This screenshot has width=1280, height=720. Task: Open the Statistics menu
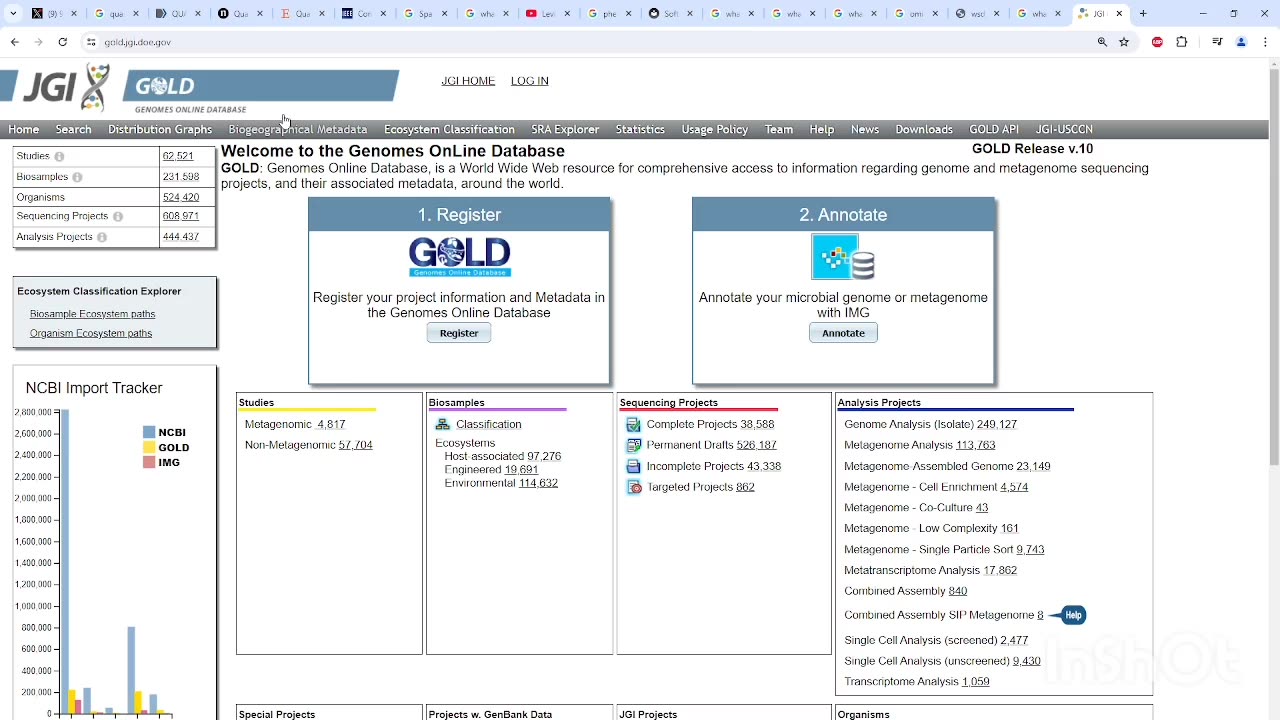pyautogui.click(x=640, y=130)
